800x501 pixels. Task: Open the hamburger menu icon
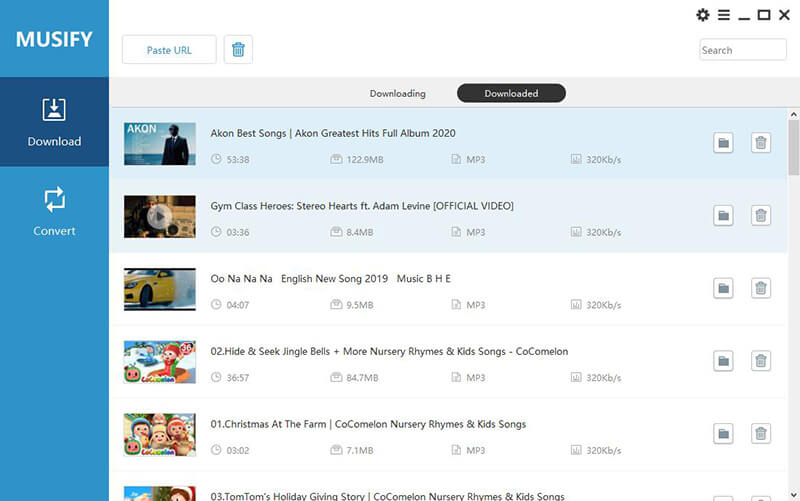[x=723, y=15]
